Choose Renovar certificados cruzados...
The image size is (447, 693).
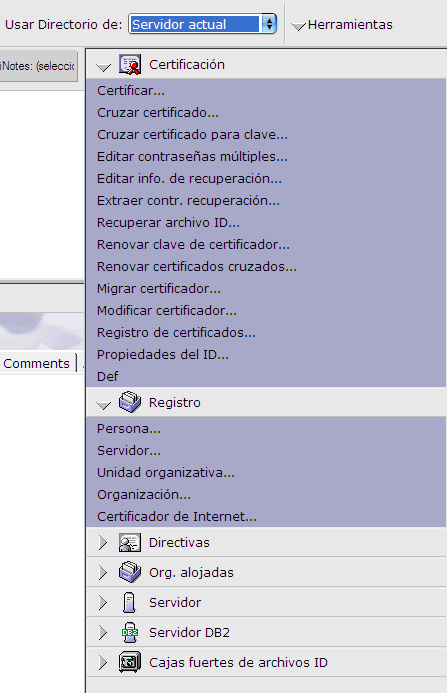[197, 267]
